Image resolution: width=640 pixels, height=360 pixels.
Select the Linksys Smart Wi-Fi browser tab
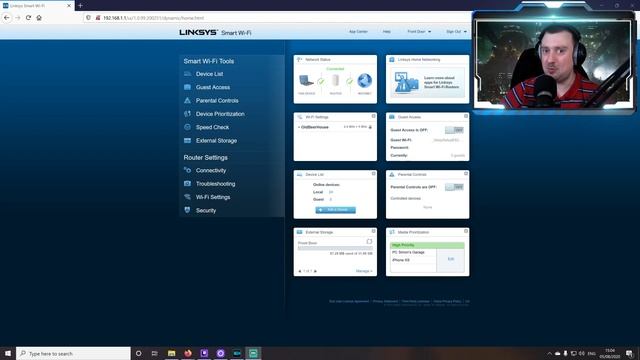(x=37, y=6)
